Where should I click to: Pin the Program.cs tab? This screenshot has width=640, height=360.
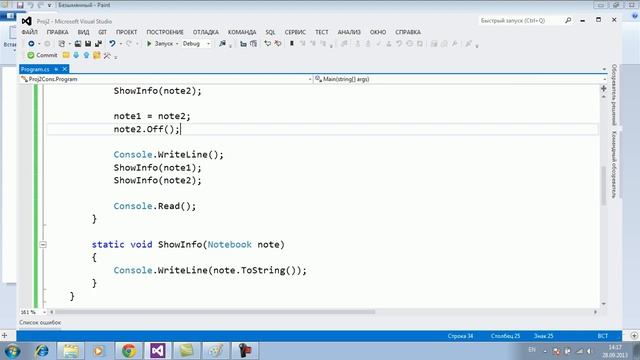(56, 69)
